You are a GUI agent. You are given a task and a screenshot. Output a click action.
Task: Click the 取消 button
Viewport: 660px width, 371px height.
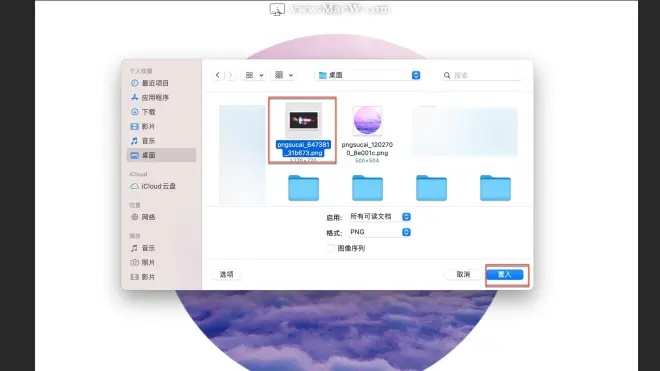[463, 274]
